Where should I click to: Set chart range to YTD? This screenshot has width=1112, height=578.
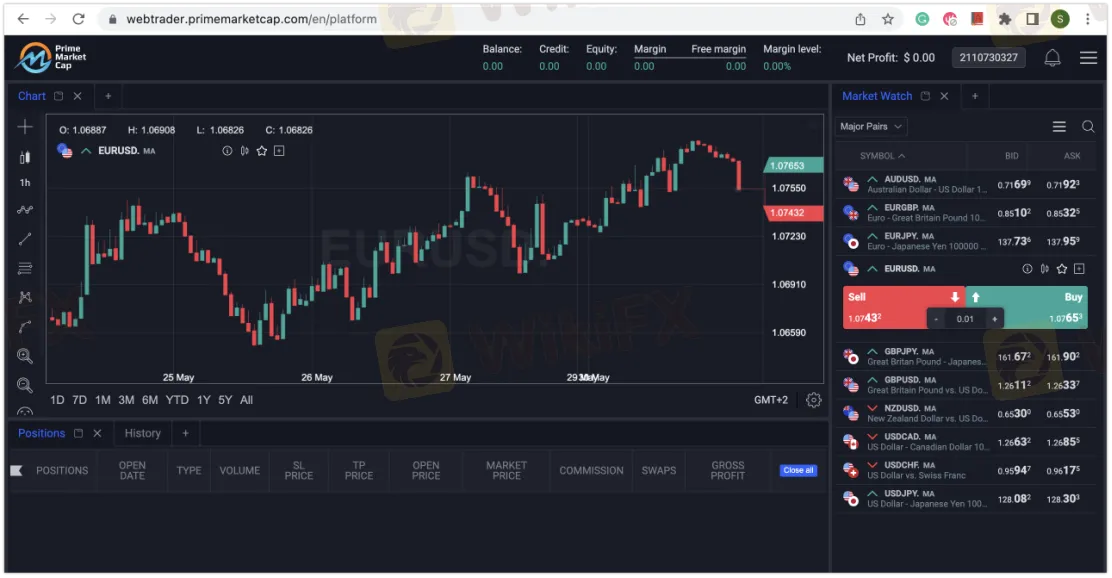click(177, 400)
